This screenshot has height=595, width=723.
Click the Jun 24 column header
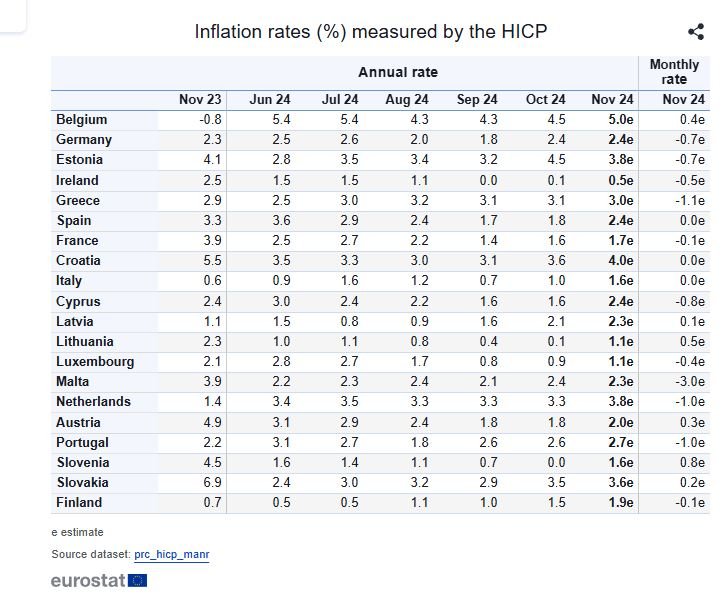click(270, 100)
